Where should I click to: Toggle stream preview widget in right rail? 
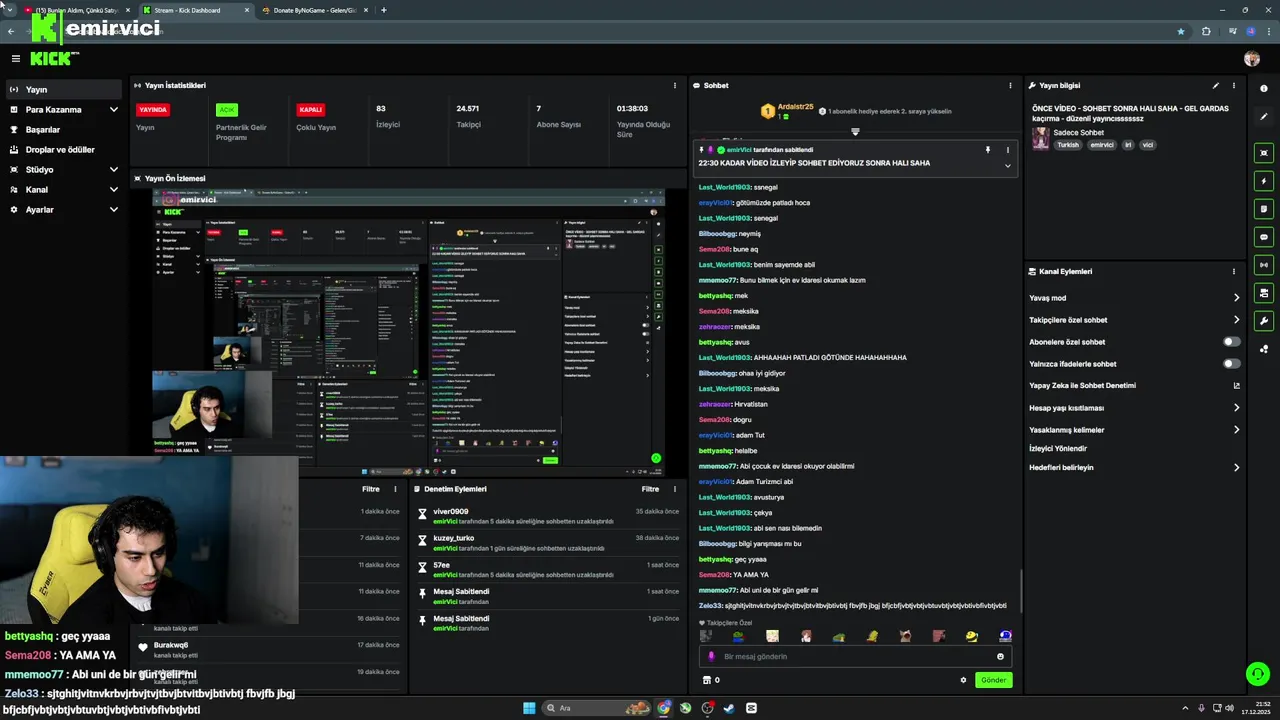[1264, 153]
